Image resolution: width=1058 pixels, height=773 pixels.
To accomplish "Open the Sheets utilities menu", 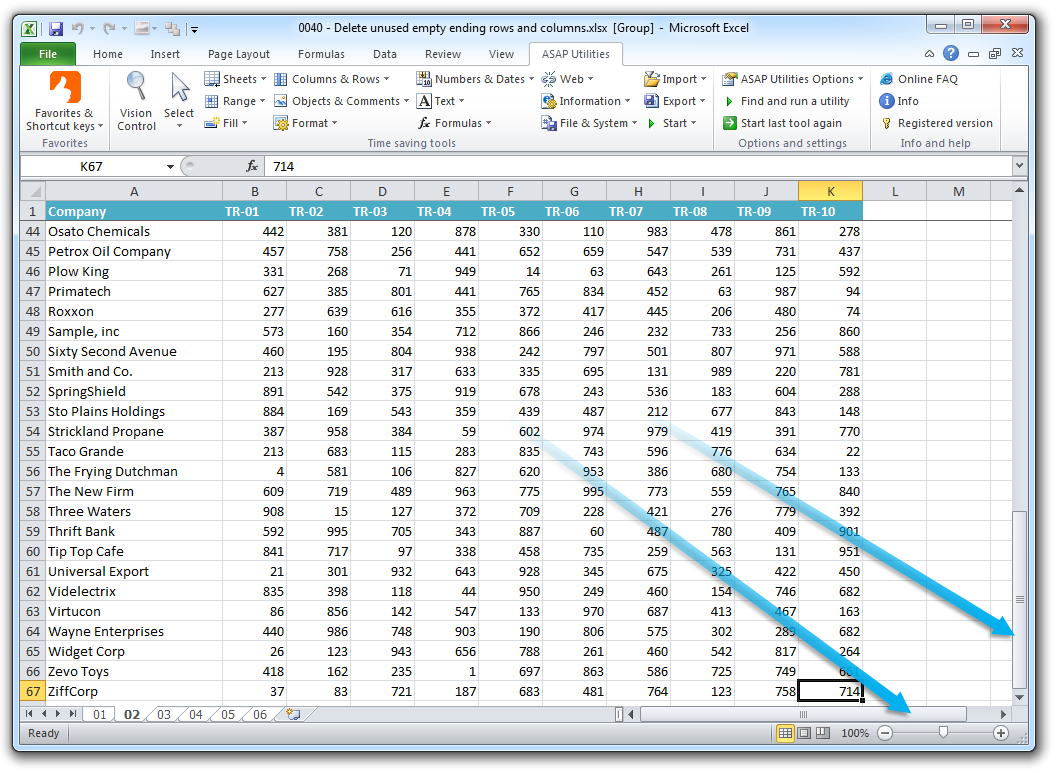I will [235, 79].
